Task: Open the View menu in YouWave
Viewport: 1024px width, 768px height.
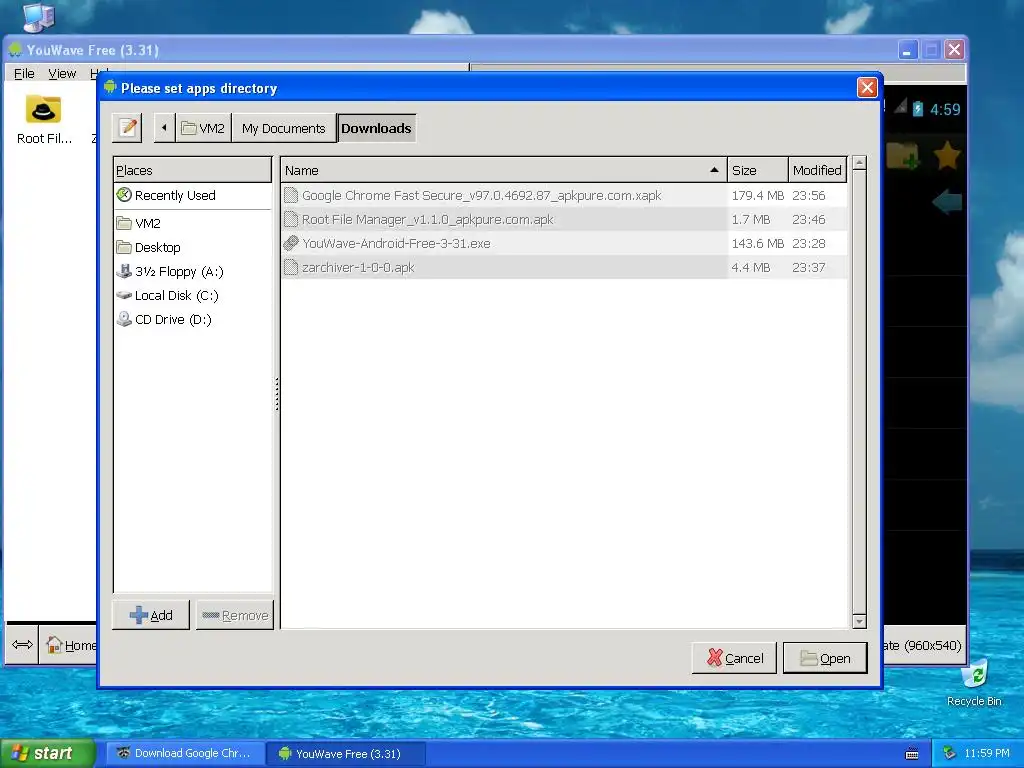Action: pyautogui.click(x=62, y=73)
